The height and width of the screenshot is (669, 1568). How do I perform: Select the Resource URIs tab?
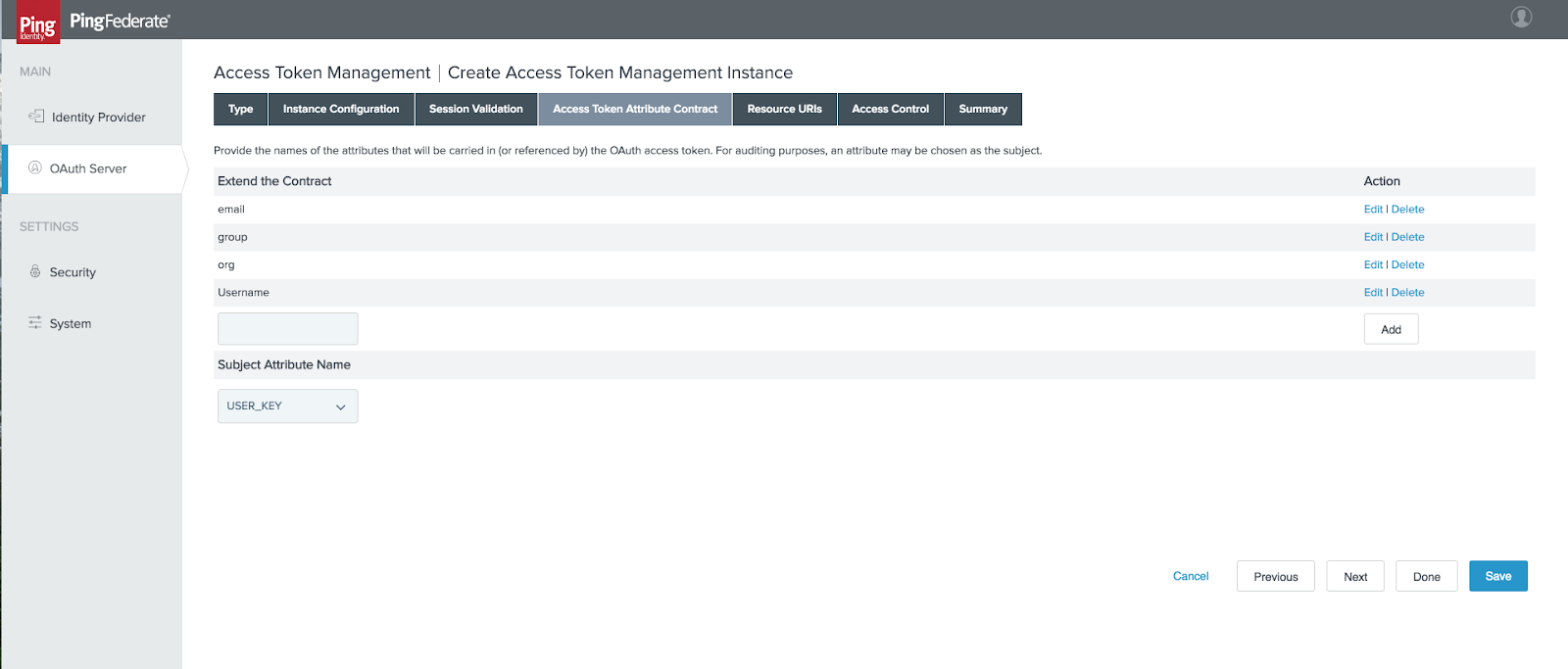pyautogui.click(x=784, y=109)
